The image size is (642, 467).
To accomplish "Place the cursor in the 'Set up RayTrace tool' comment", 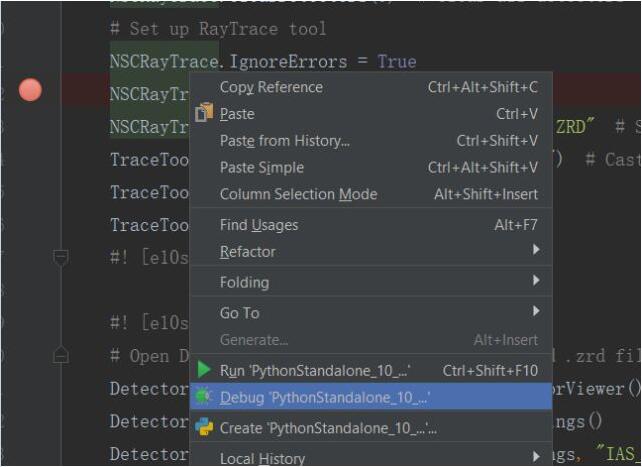I will tap(220, 29).
